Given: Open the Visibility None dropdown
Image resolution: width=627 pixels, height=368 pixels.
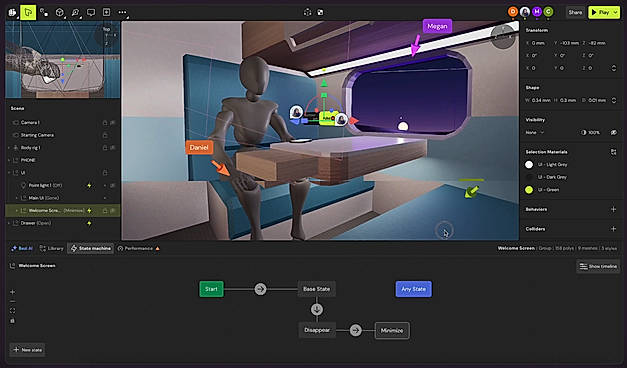Looking at the screenshot, I should coord(535,132).
